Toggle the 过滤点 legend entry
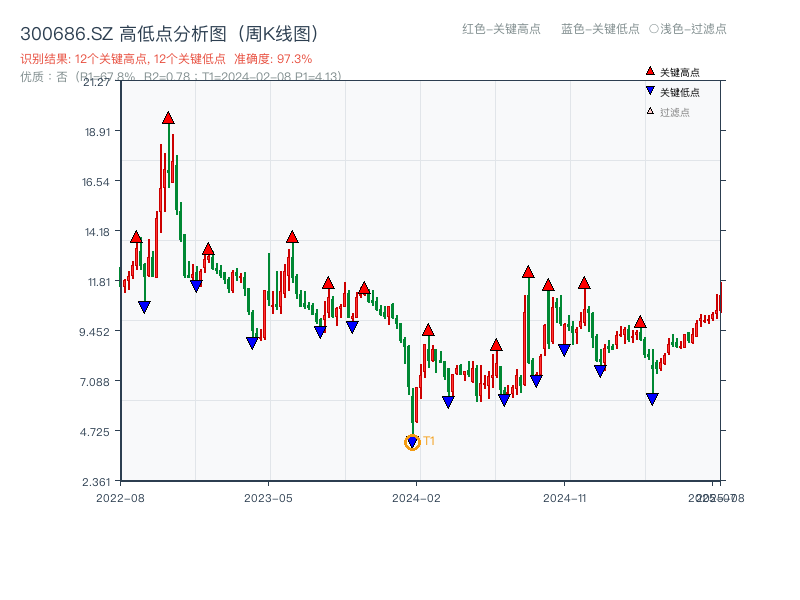This screenshot has height=600, width=800. pyautogui.click(x=668, y=112)
